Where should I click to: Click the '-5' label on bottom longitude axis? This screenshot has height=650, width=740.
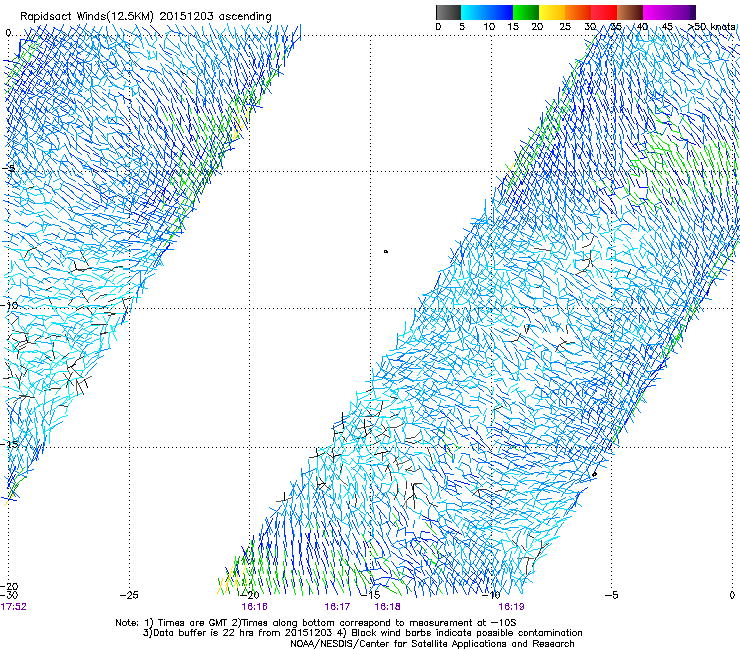pos(611,595)
